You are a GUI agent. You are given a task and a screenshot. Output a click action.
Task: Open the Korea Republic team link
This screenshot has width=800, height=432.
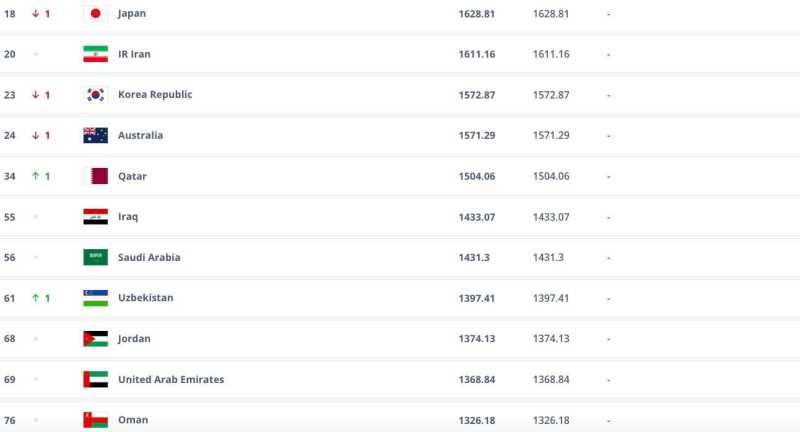(x=155, y=95)
